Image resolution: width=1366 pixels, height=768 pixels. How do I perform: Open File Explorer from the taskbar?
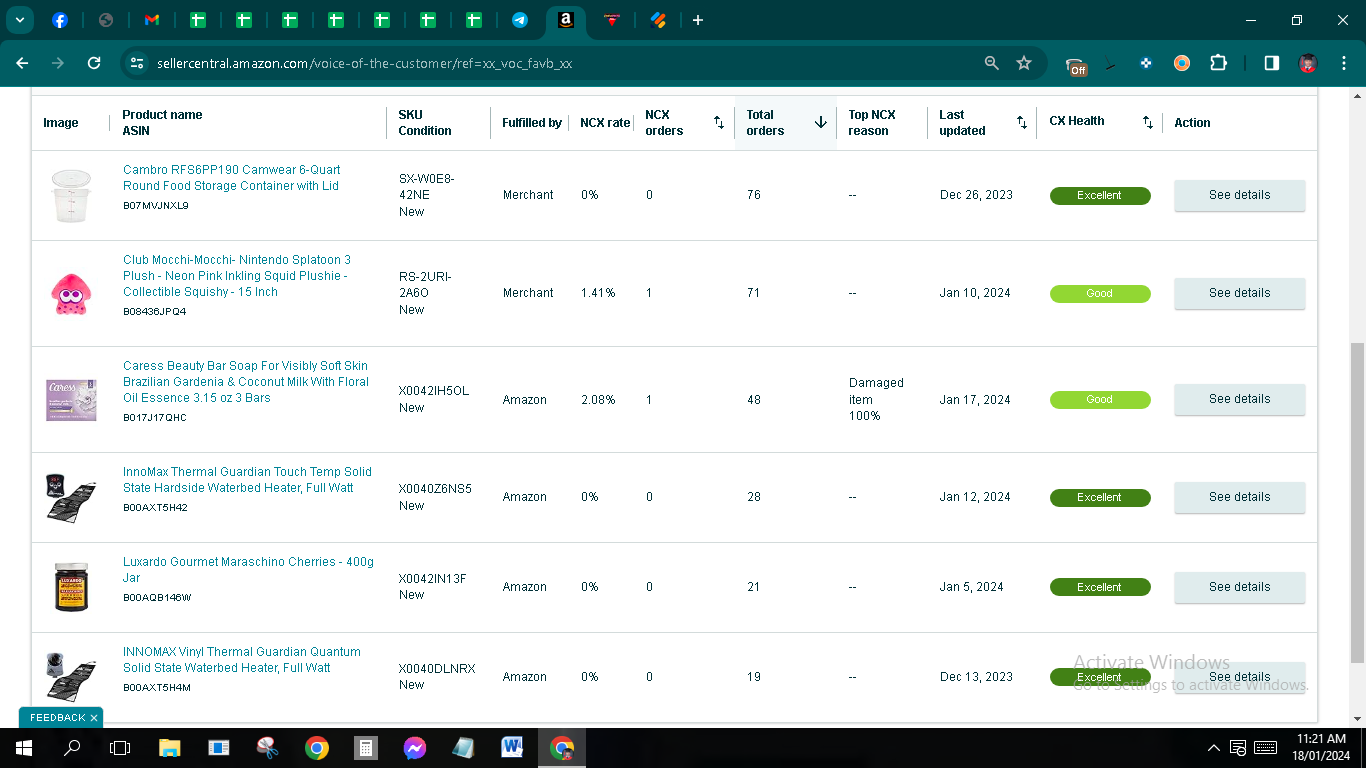point(170,748)
